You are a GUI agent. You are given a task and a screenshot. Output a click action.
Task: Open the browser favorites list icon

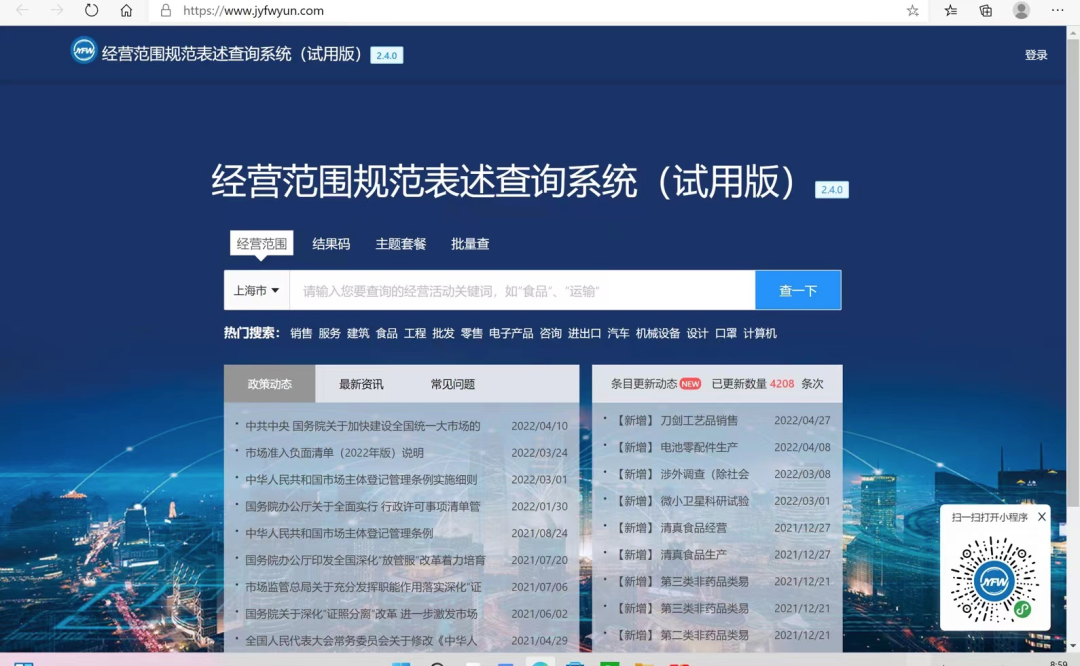[950, 11]
